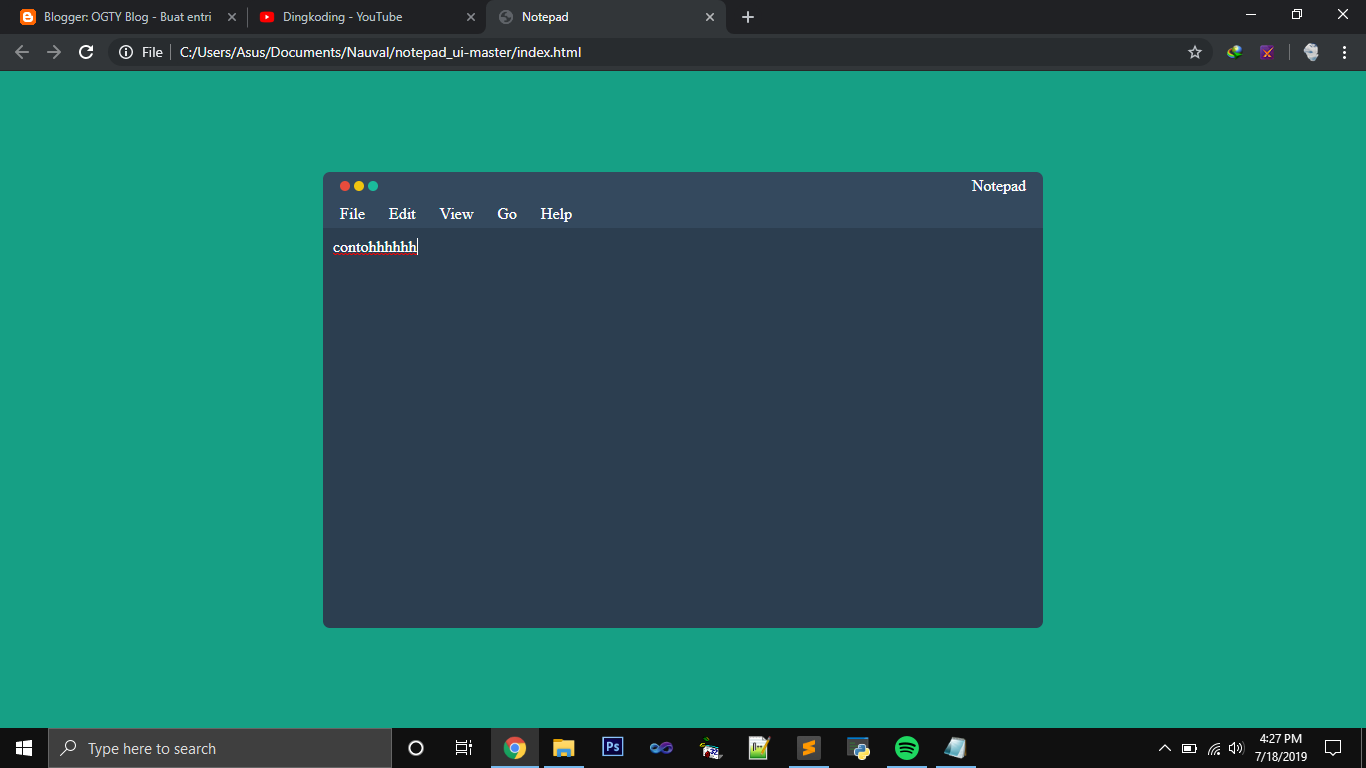Screen dimensions: 1366x768
Task: Expand hidden icons in the system tray
Action: point(1164,747)
